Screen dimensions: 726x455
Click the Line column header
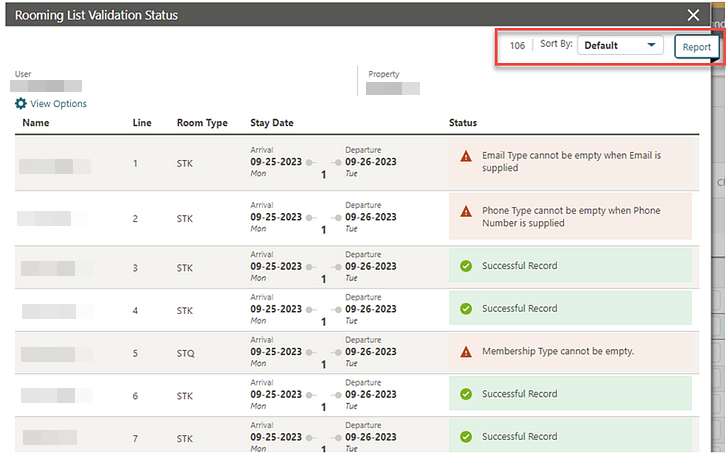(x=142, y=123)
